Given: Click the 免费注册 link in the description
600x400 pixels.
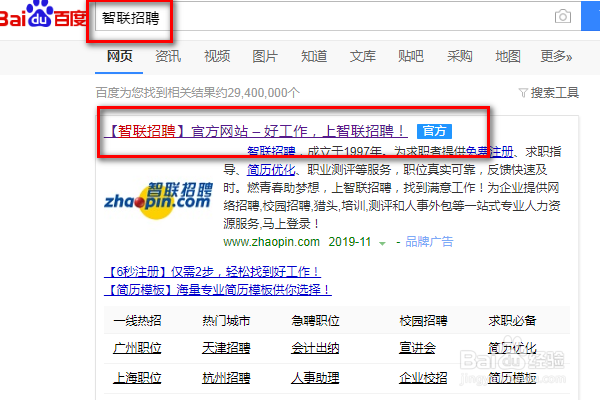Looking at the screenshot, I should pos(489,152).
